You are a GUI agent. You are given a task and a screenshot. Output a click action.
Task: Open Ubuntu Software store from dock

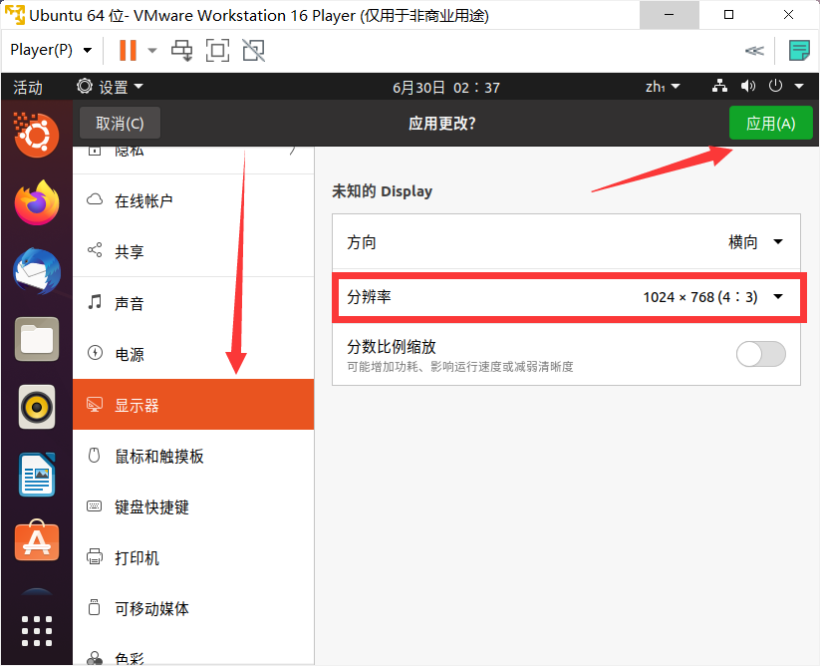(x=37, y=542)
